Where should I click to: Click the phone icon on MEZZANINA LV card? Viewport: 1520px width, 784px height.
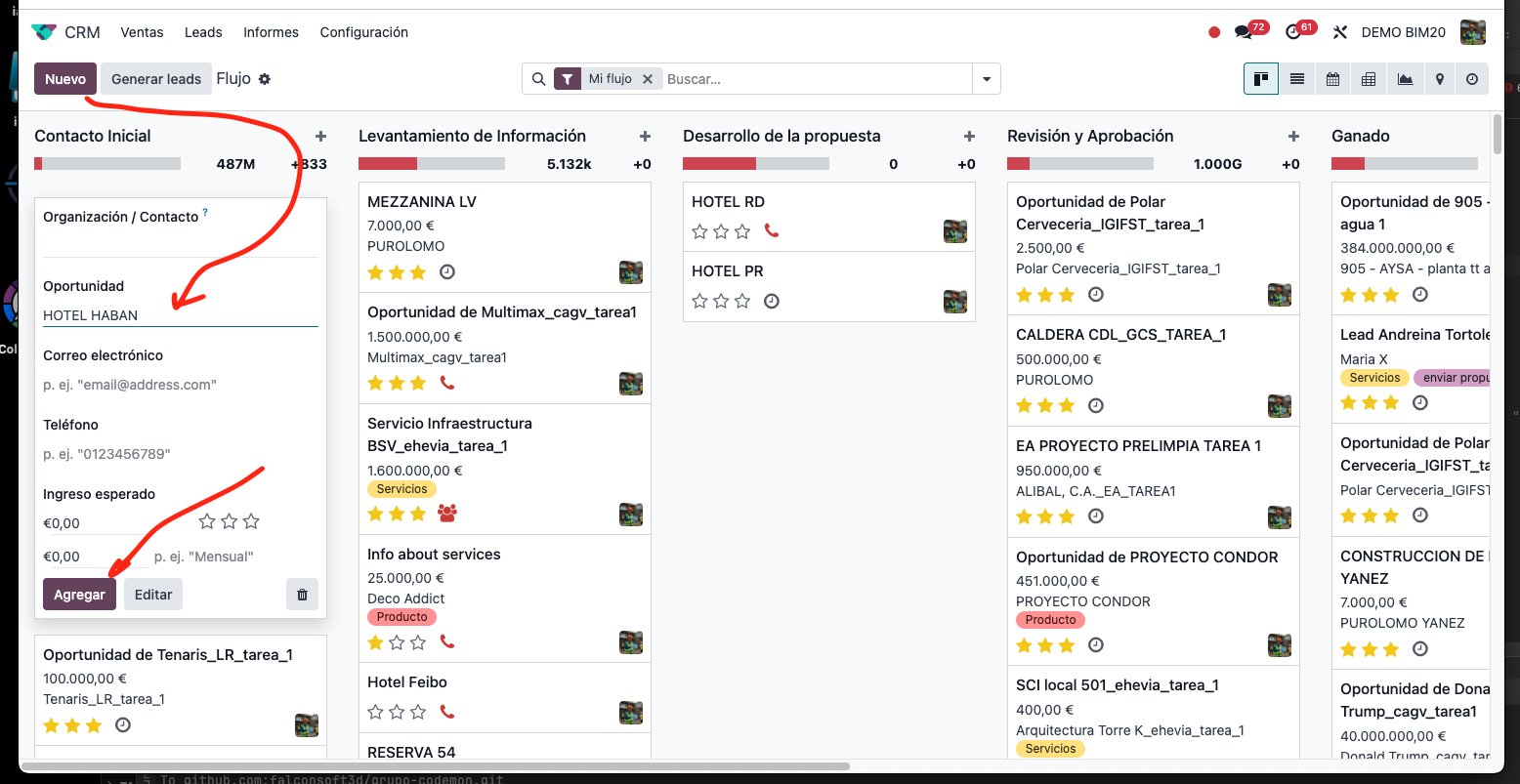[x=447, y=272]
